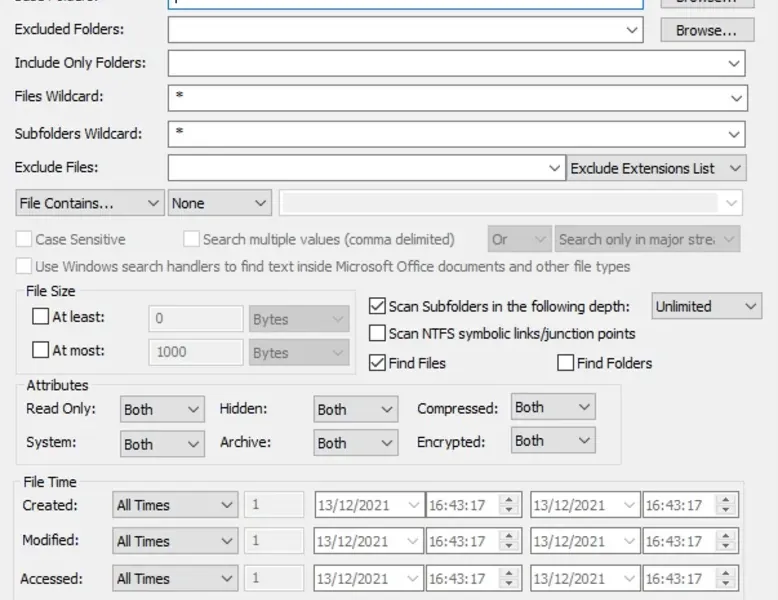
Task: Open the second Modified date picker
Action: coord(585,540)
